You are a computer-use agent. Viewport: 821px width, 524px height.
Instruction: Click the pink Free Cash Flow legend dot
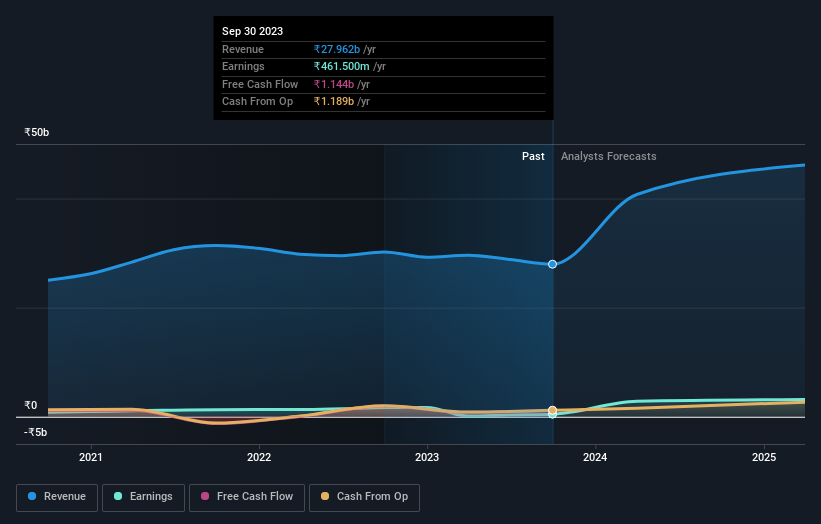[205, 496]
